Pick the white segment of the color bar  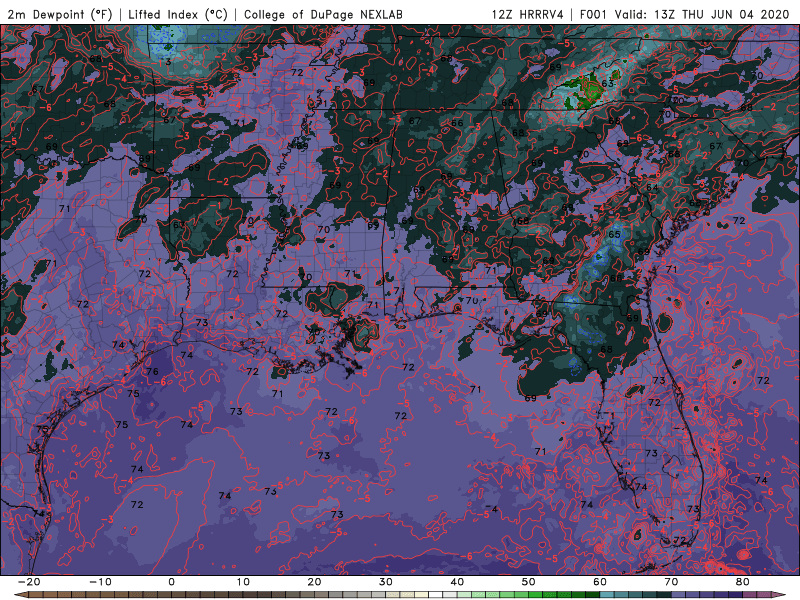tap(436, 595)
